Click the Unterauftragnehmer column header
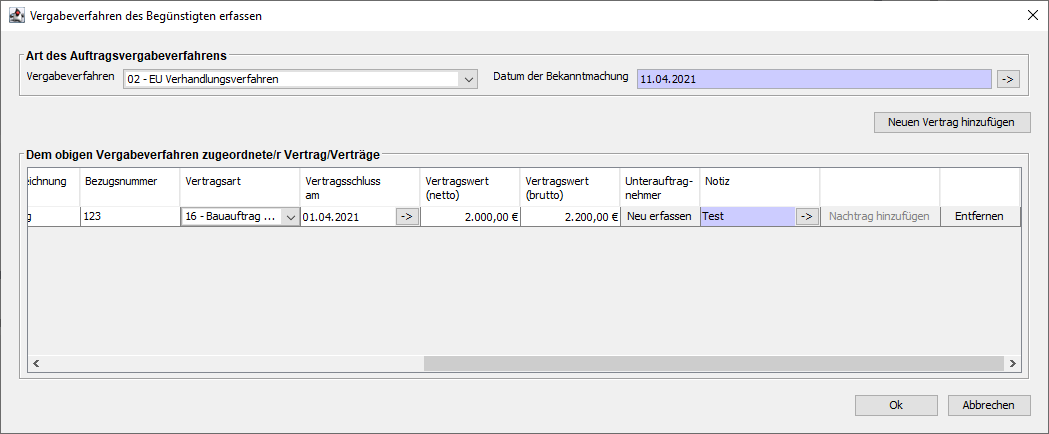This screenshot has height=434, width=1049. (660, 187)
